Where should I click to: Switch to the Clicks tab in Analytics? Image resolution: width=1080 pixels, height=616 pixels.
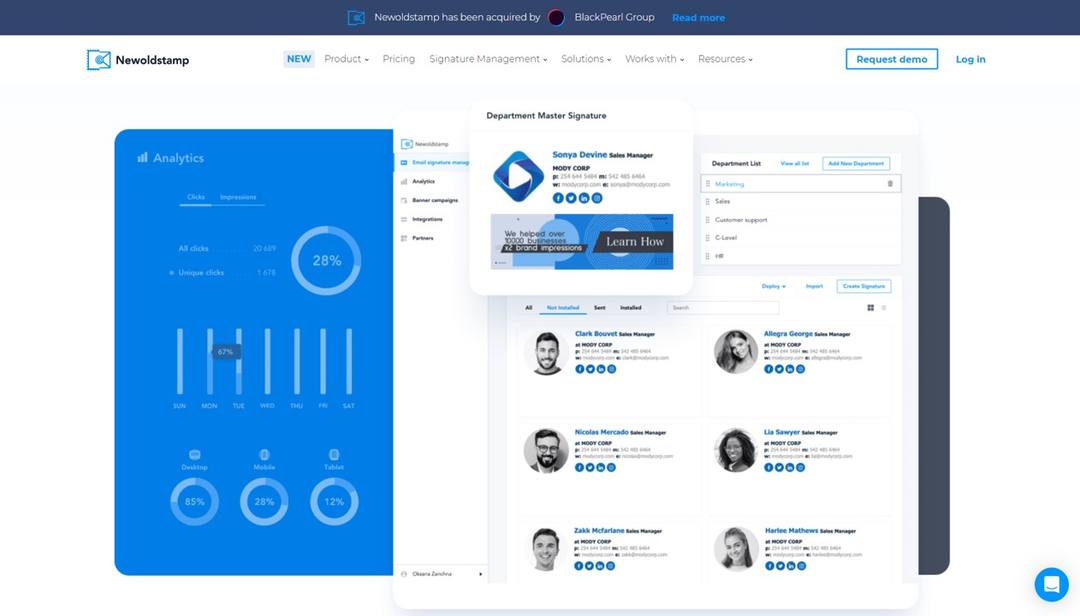coord(196,197)
